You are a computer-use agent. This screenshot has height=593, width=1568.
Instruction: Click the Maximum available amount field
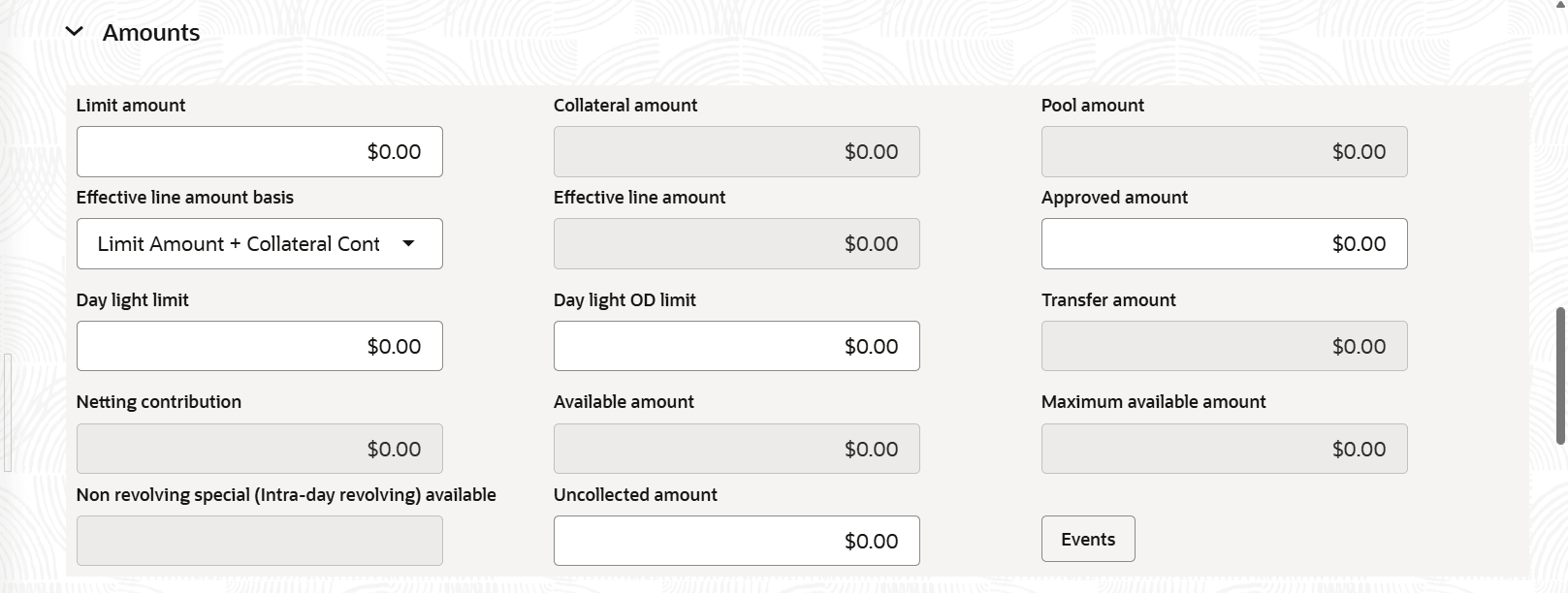click(x=1224, y=450)
